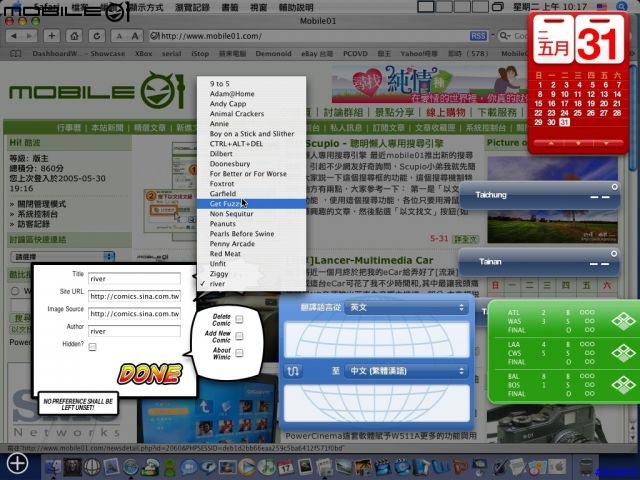Open the Showcase bookmark in bookmarks bar
The image size is (640, 480).
pos(108,53)
